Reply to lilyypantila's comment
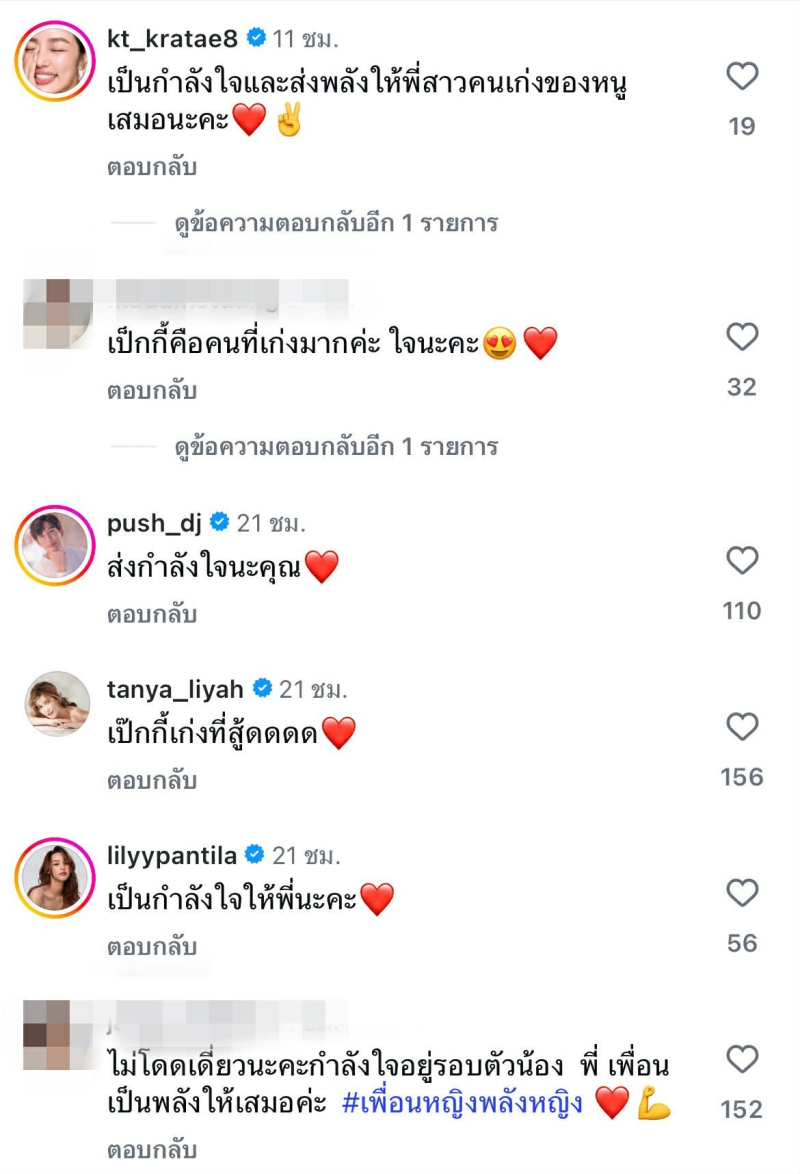The width and height of the screenshot is (800, 1174). click(x=152, y=946)
